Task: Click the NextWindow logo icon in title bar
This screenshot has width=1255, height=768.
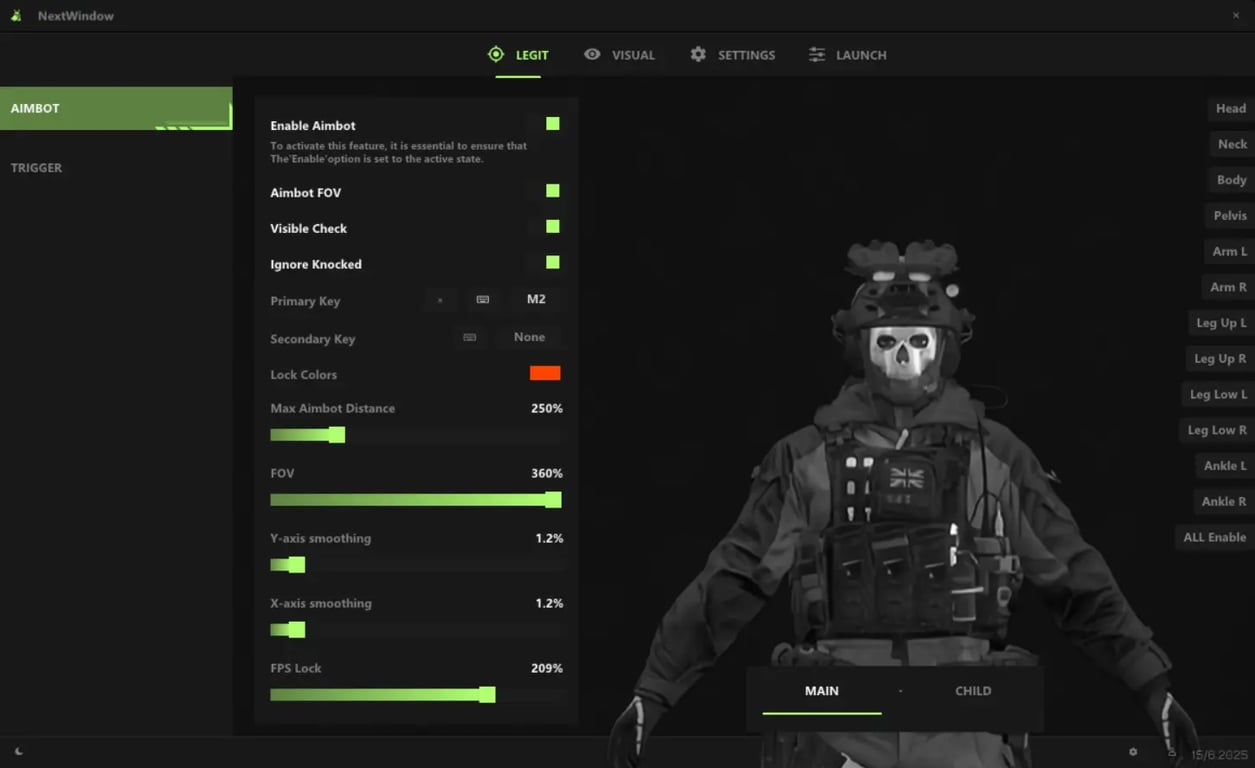Action: pos(16,15)
